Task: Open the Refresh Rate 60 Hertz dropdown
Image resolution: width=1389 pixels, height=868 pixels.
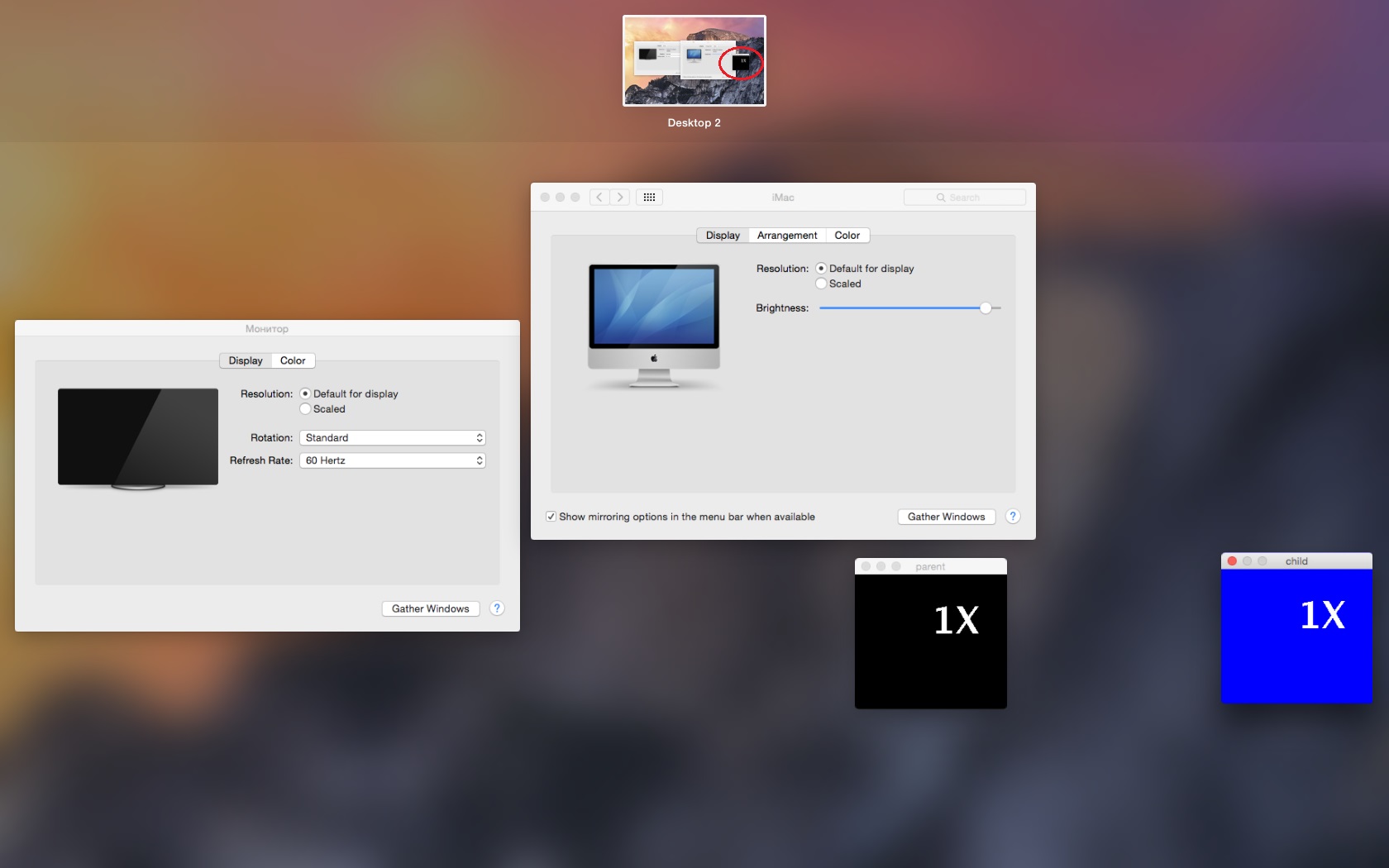Action: tap(392, 460)
